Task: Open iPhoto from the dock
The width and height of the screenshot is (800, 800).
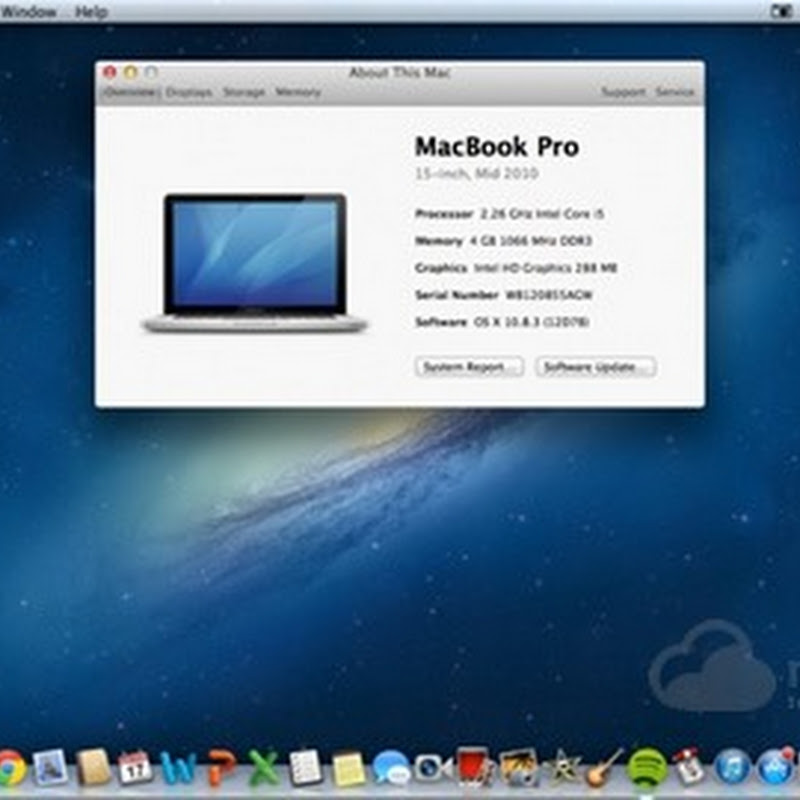Action: [x=518, y=767]
